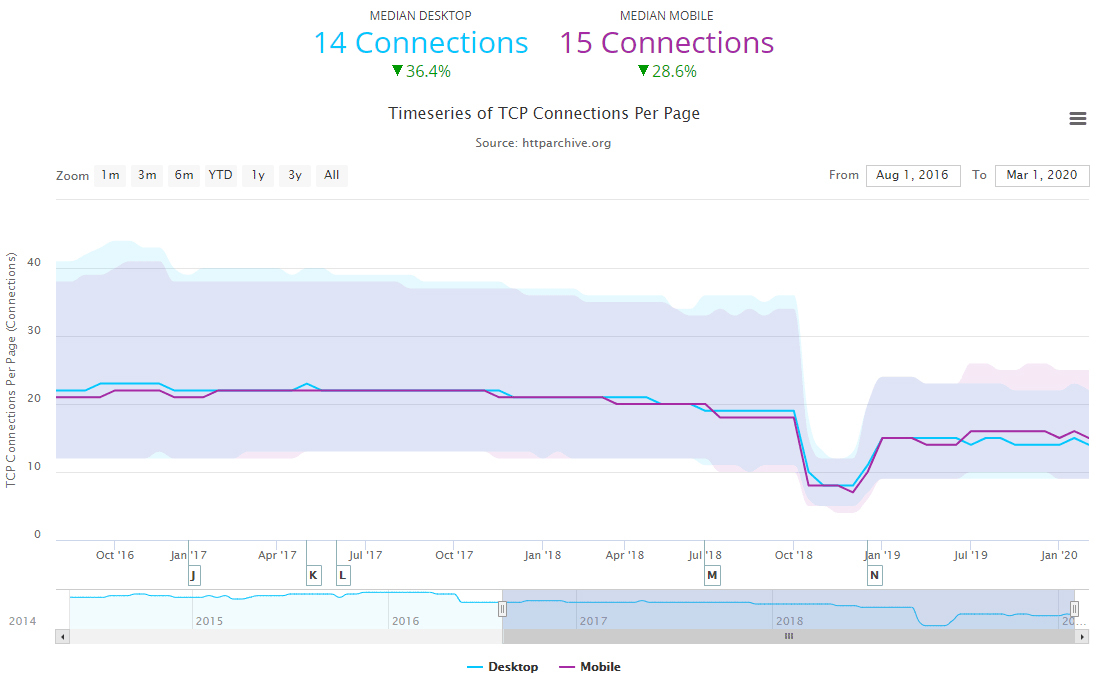
Task: Set zoom to 6m range
Action: 184,176
